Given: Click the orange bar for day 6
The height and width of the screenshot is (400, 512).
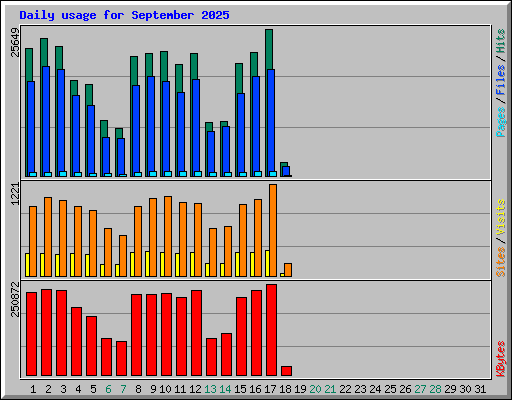Looking at the screenshot, I should click(x=108, y=252).
